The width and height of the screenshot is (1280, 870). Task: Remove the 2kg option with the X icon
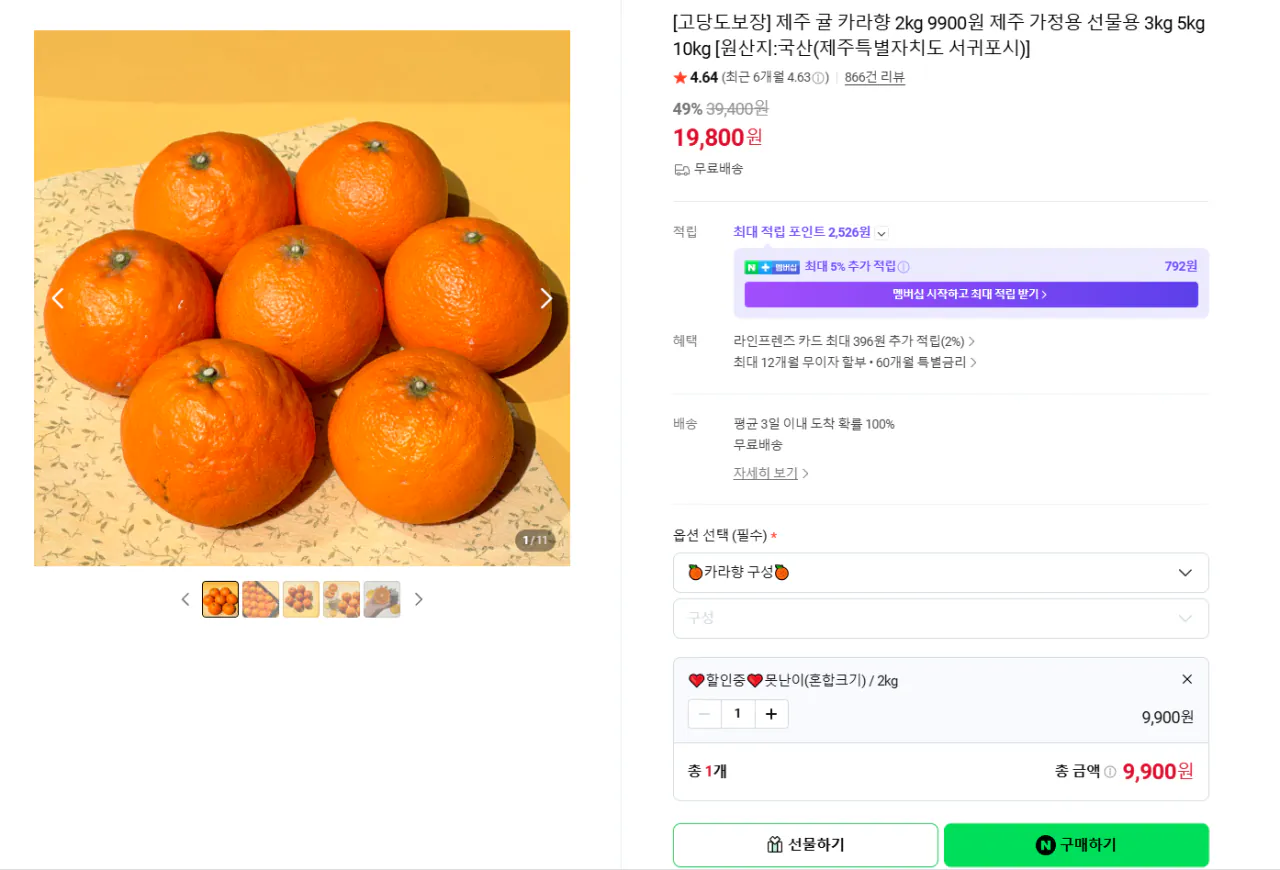tap(1187, 679)
